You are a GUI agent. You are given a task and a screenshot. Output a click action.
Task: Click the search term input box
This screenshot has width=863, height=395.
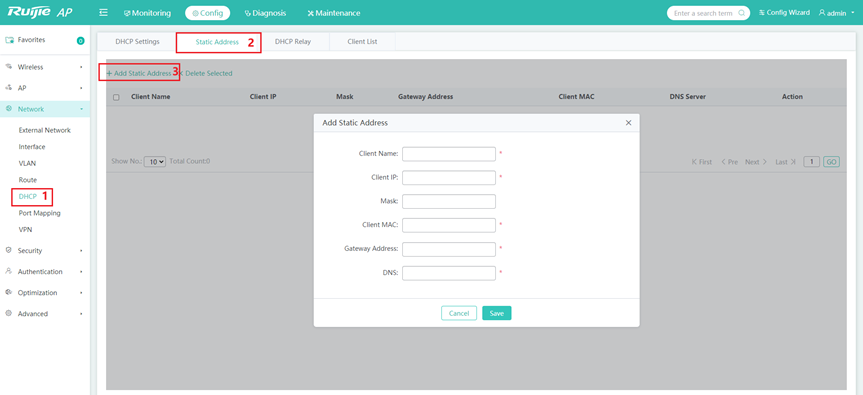coord(708,13)
